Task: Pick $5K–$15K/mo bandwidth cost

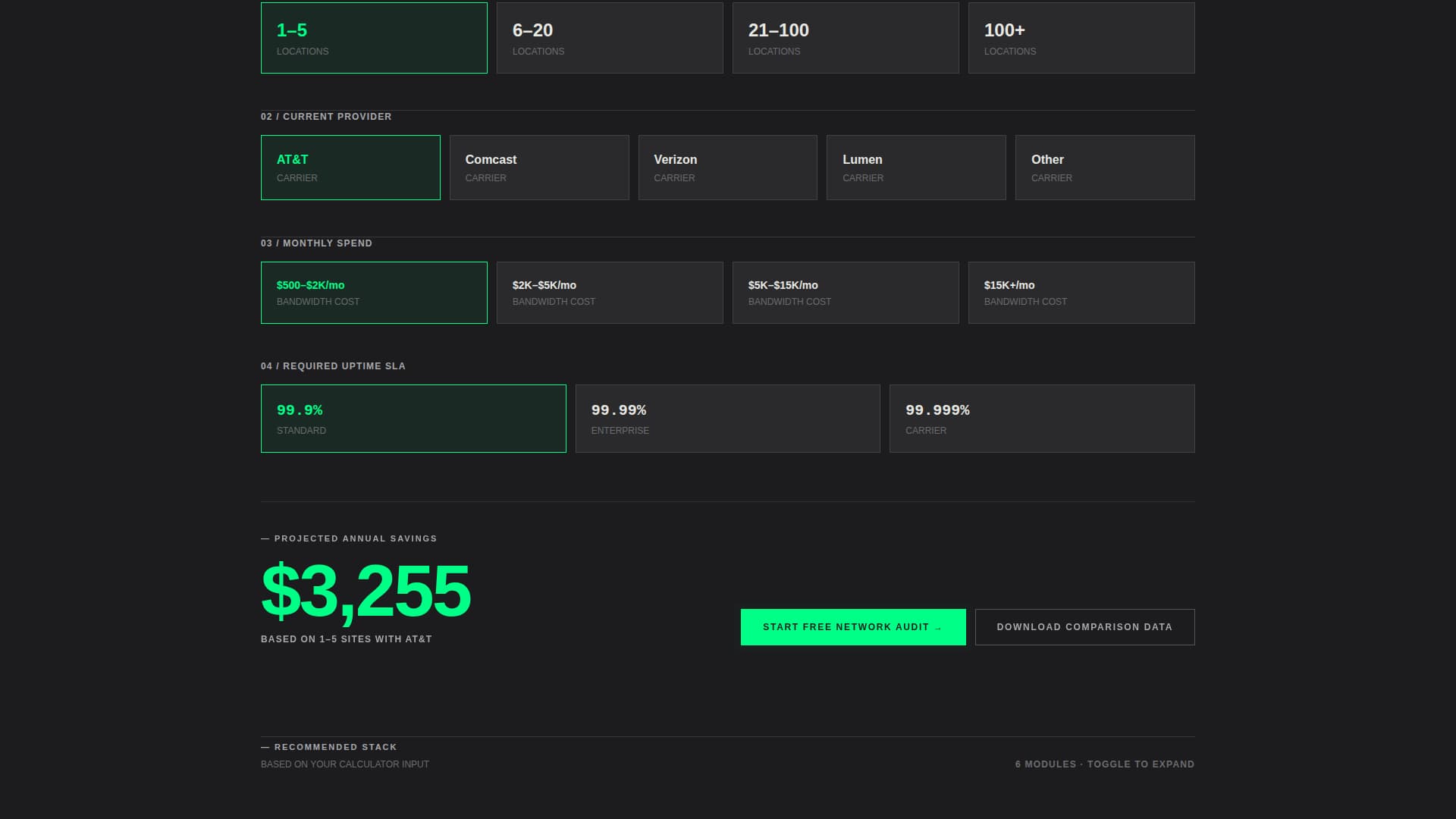Action: point(846,293)
